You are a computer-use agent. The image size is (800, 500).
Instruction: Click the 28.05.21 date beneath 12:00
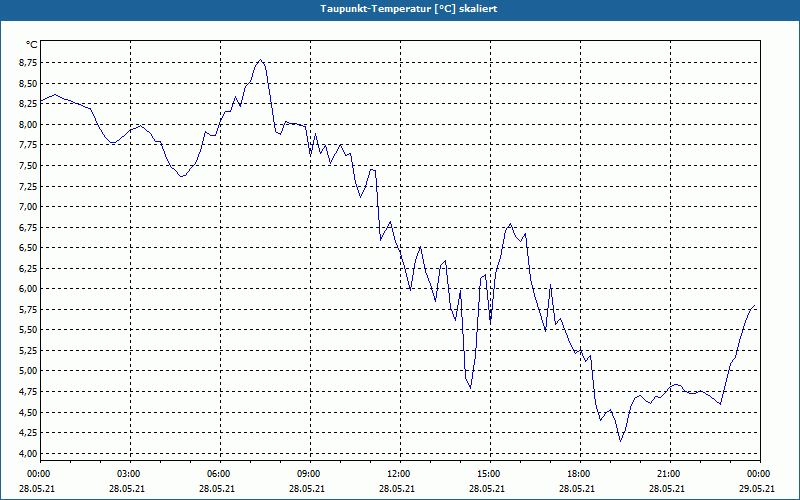396,488
